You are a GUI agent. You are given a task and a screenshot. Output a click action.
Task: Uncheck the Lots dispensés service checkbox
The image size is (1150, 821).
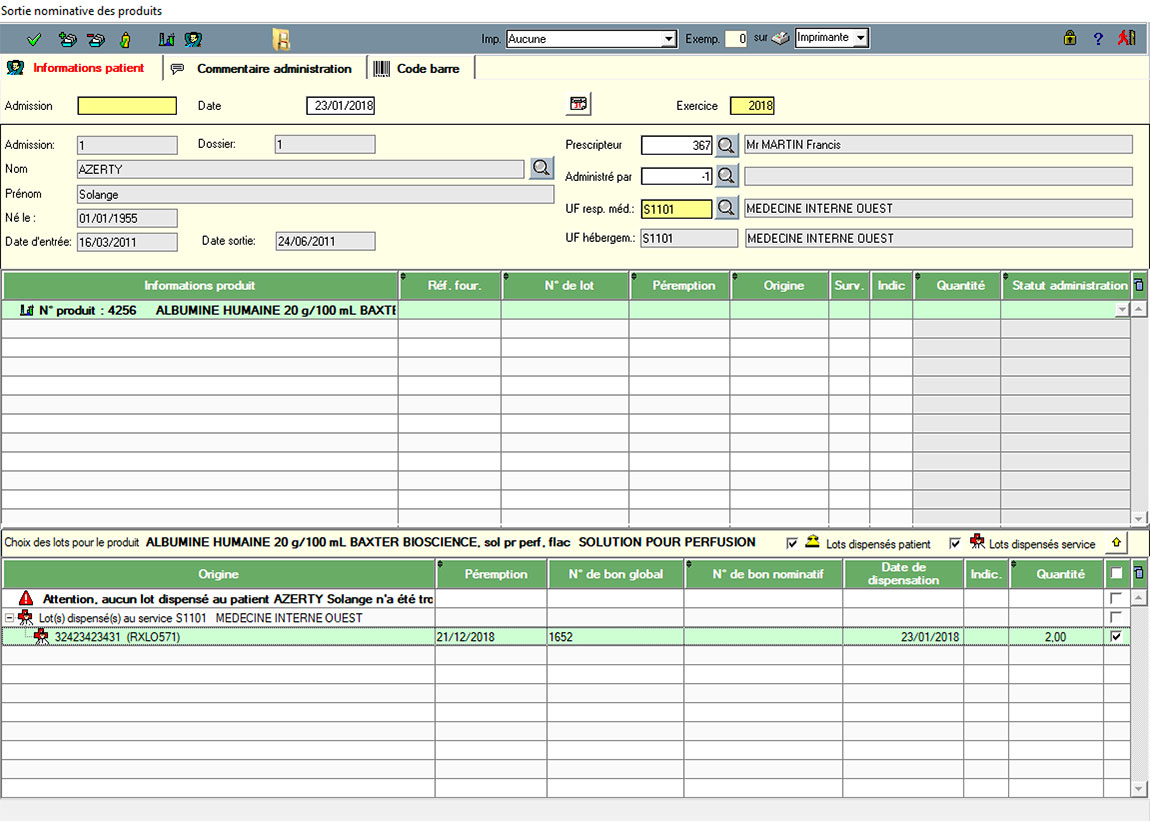coord(956,543)
